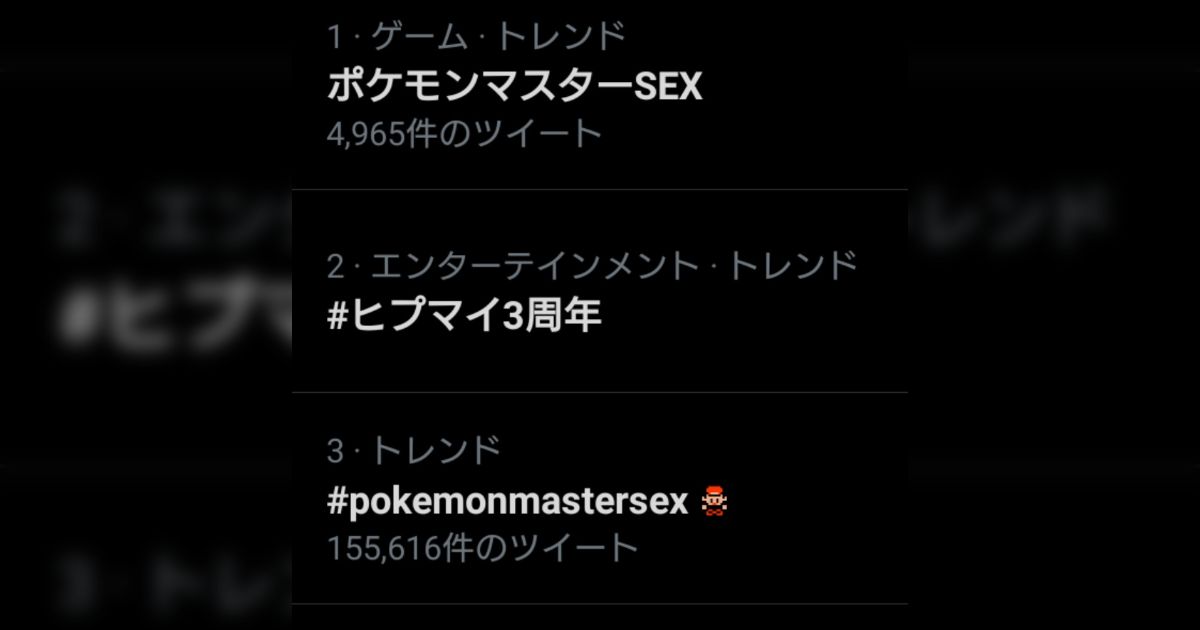Click the pixel trainer emoji beside #pokemonmastersex
This screenshot has height=630, width=1200.
tap(714, 501)
